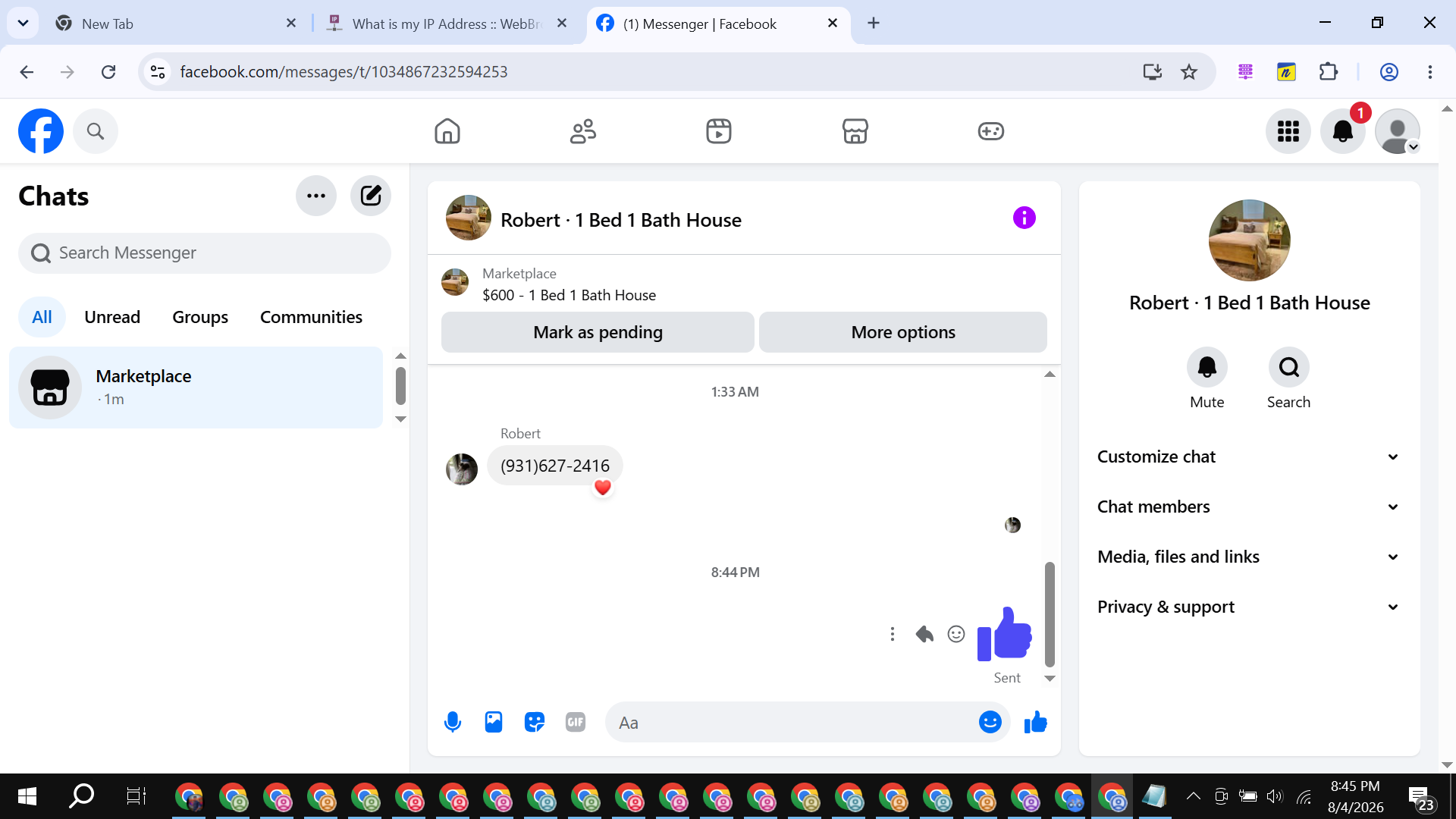Bookmark this page with the star
The height and width of the screenshot is (819, 1456).
[x=1189, y=72]
